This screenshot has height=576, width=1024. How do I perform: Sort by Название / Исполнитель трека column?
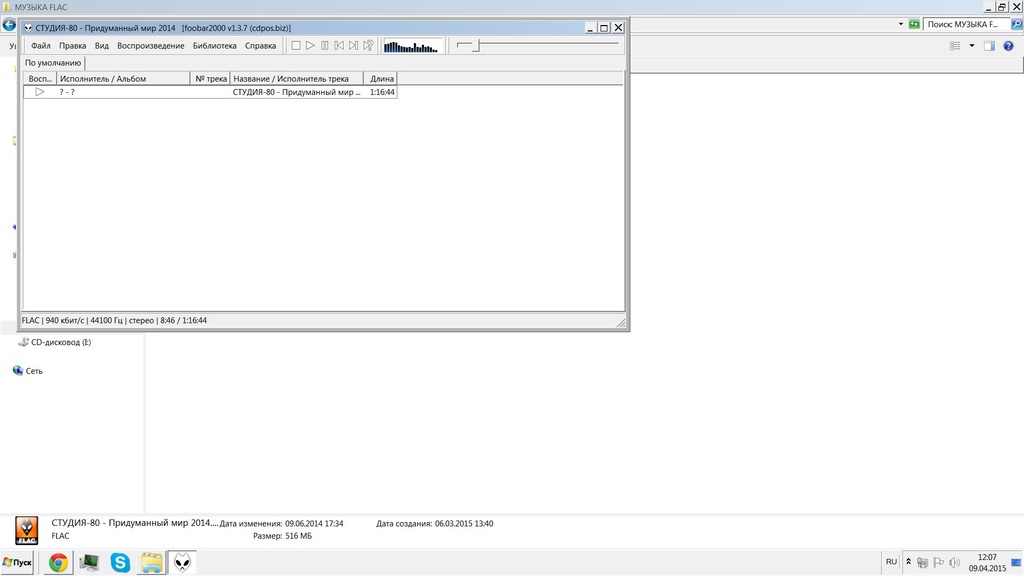pos(297,78)
